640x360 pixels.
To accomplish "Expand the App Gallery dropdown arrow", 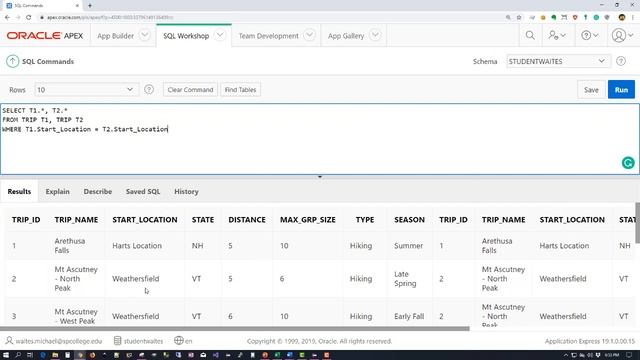I will pyautogui.click(x=375, y=35).
